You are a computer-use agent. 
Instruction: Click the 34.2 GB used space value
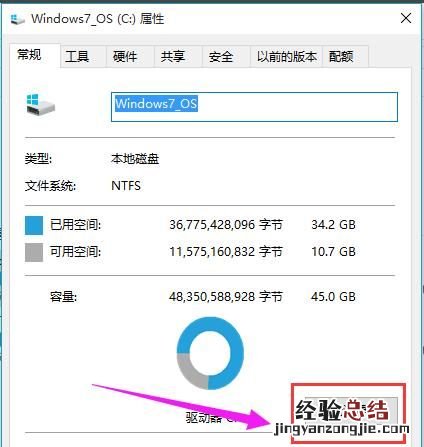(333, 225)
